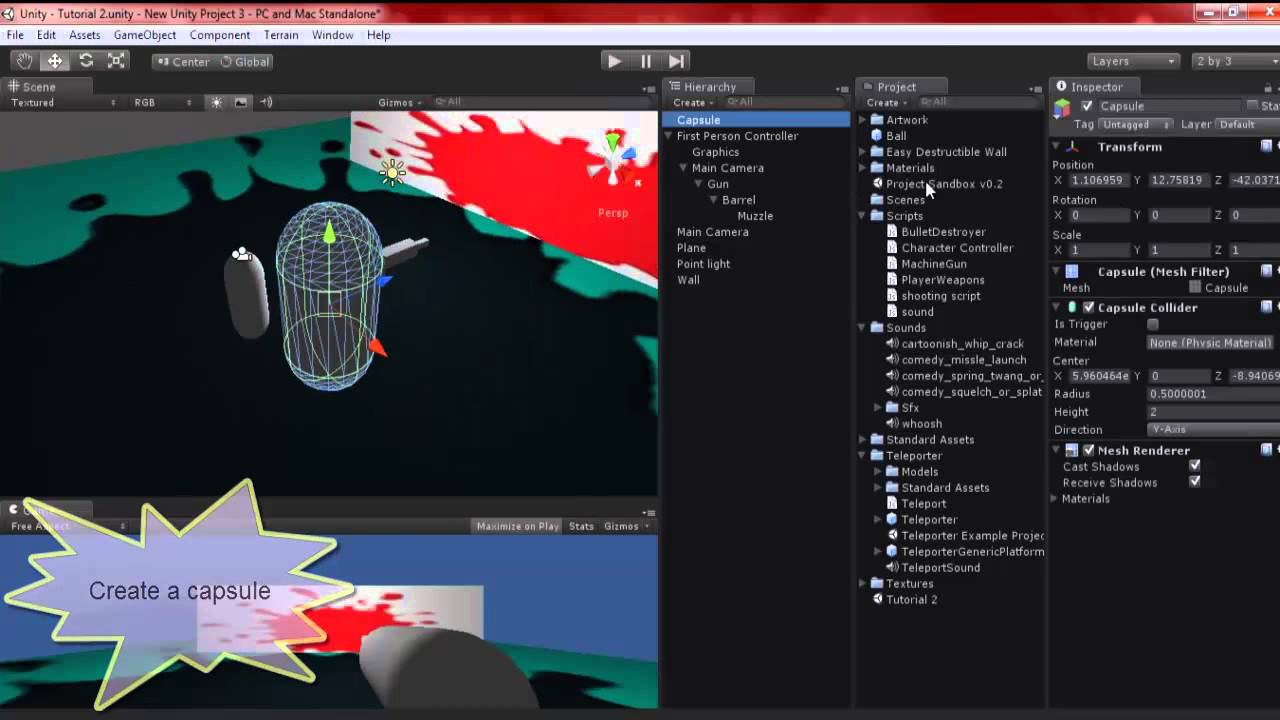
Task: Click the Step frame button
Action: click(x=677, y=61)
